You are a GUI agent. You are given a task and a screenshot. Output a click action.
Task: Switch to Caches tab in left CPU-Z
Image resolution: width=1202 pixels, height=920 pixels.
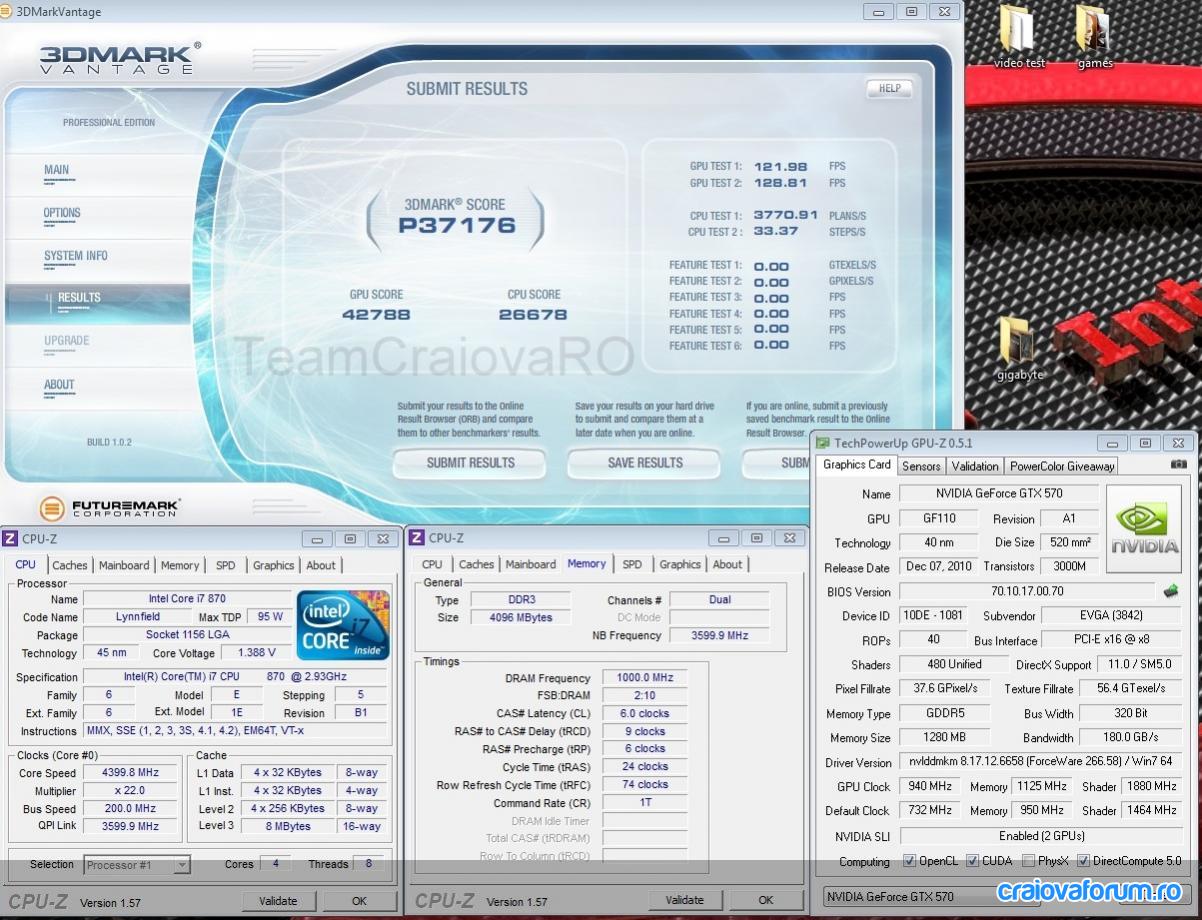click(70, 565)
